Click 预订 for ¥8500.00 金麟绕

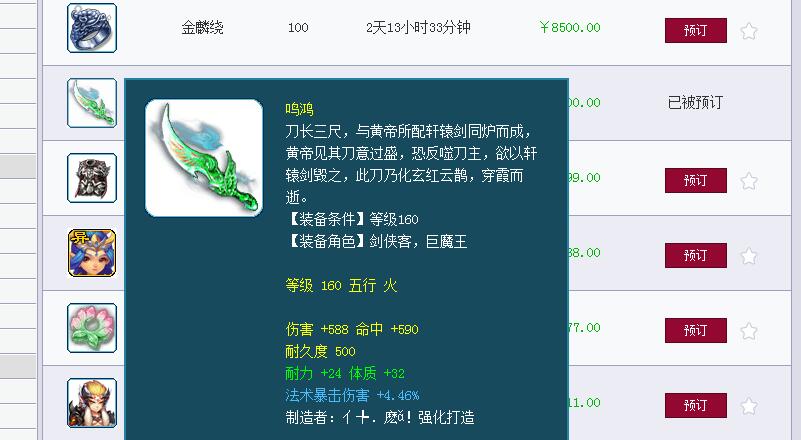[x=696, y=31]
